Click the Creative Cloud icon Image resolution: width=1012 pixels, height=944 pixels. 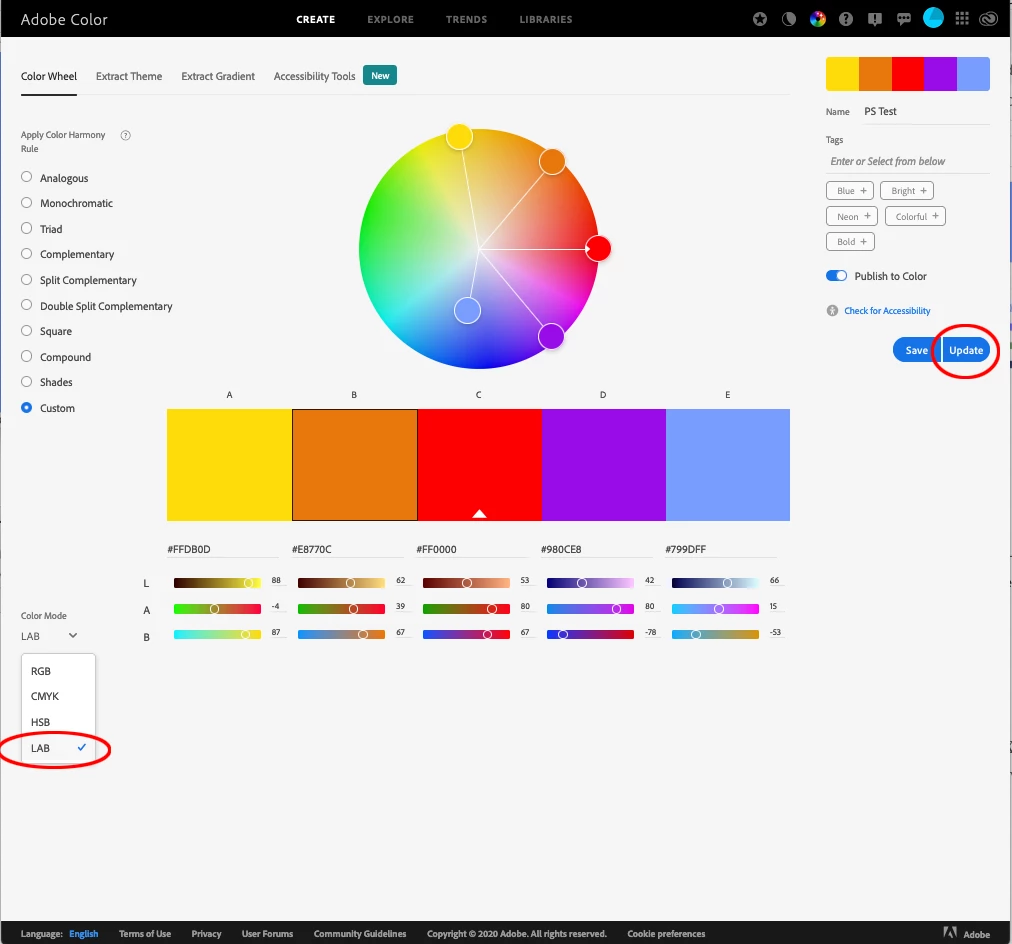coord(989,19)
